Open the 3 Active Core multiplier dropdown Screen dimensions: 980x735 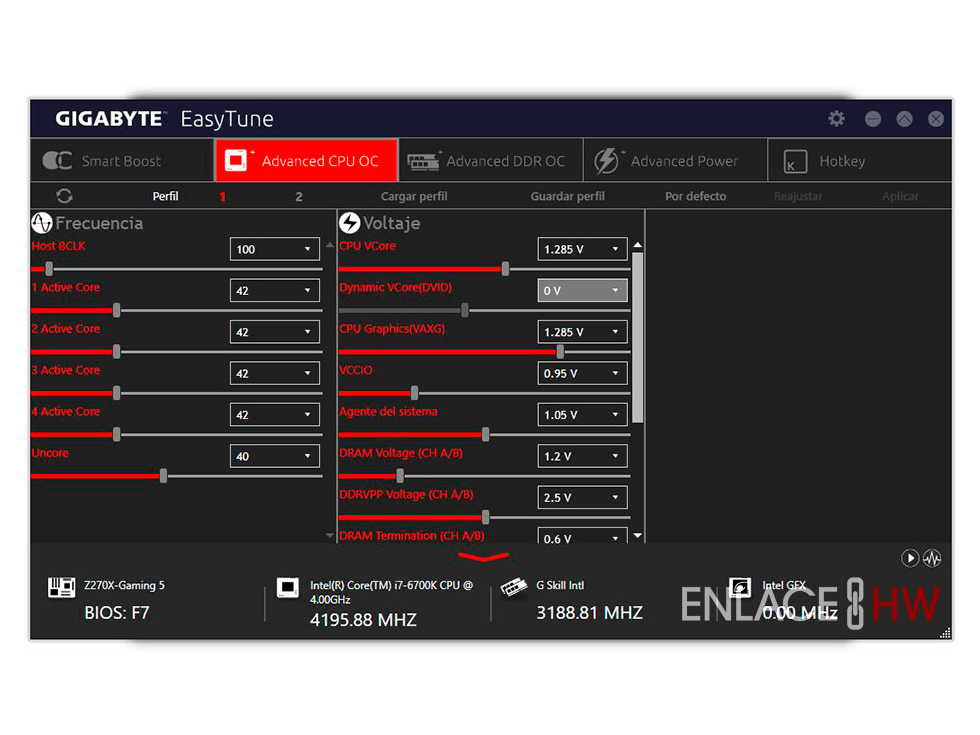[x=274, y=373]
